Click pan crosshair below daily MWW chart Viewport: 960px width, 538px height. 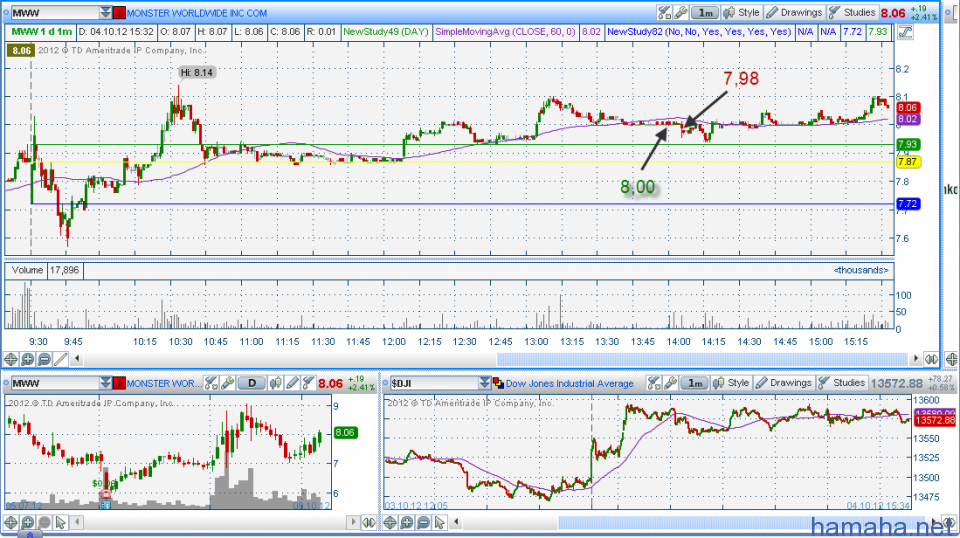coord(11,522)
